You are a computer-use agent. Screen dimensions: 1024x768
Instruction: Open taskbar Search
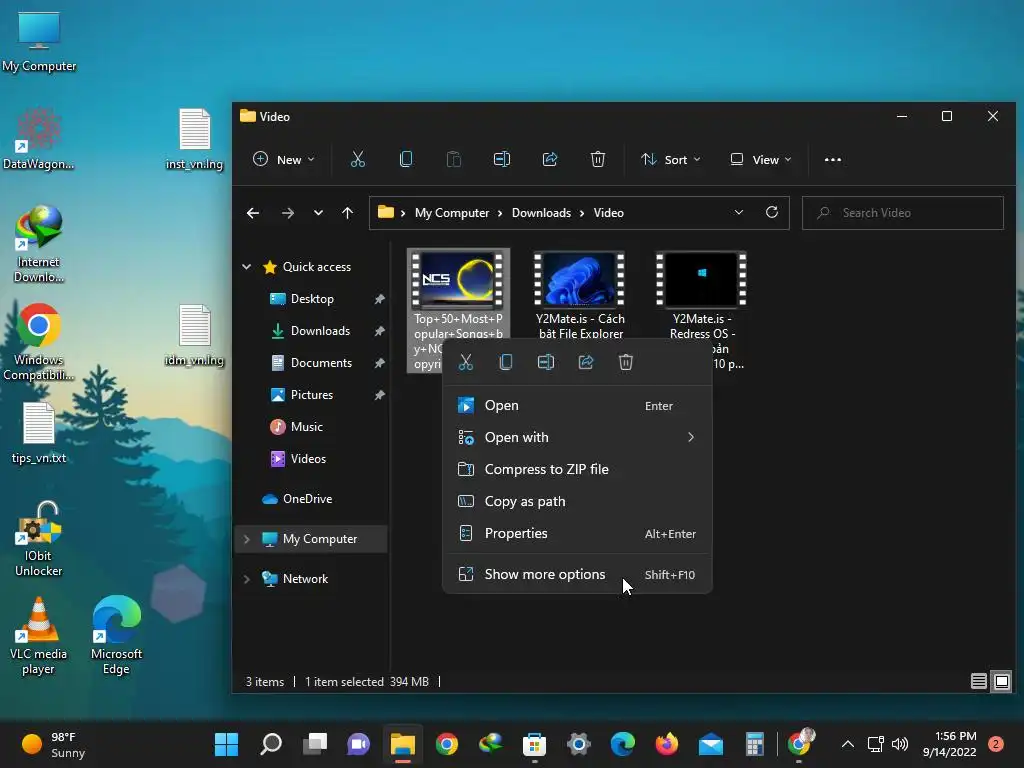[x=270, y=744]
